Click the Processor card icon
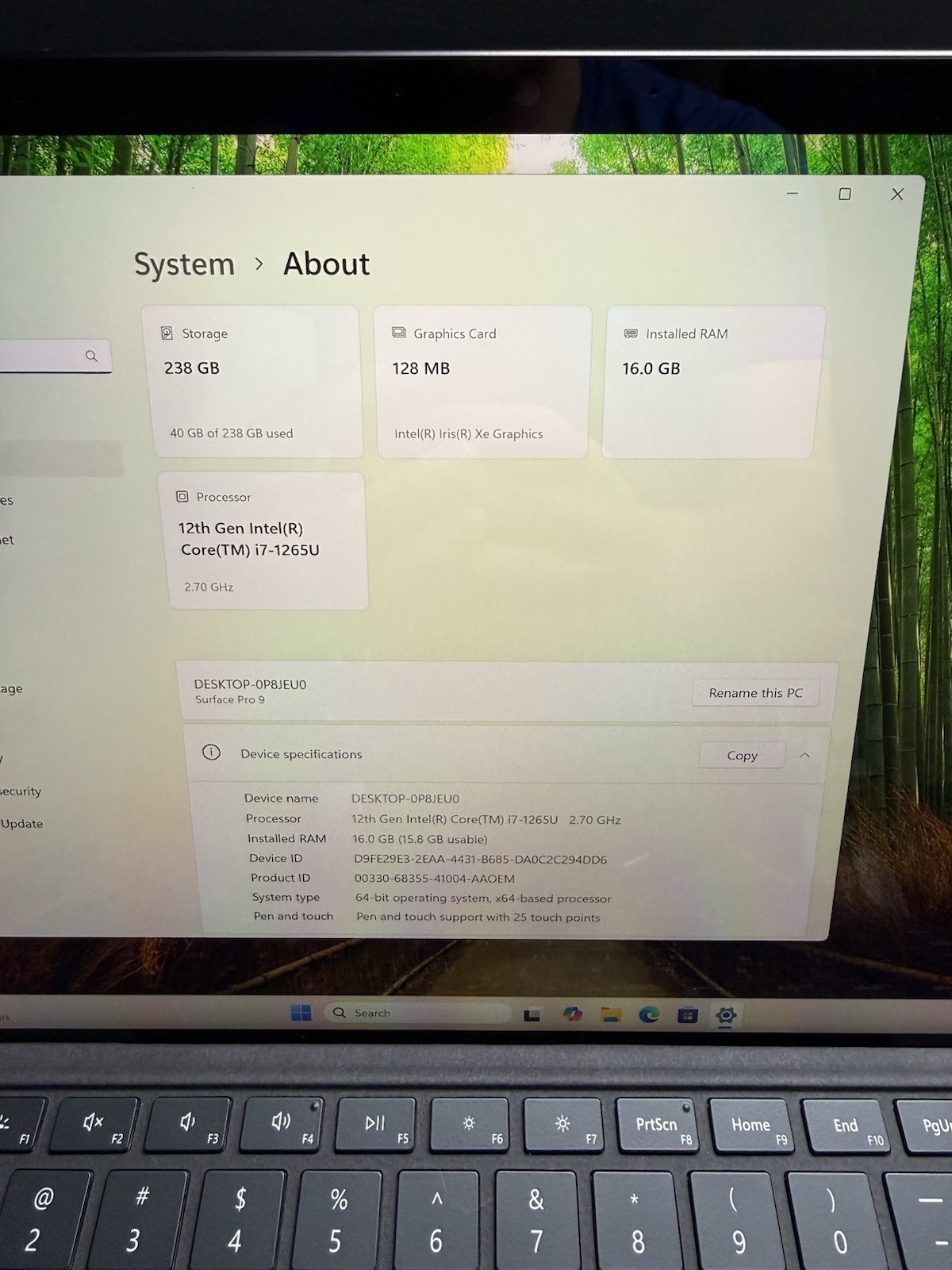The width and height of the screenshot is (952, 1270). tap(182, 496)
